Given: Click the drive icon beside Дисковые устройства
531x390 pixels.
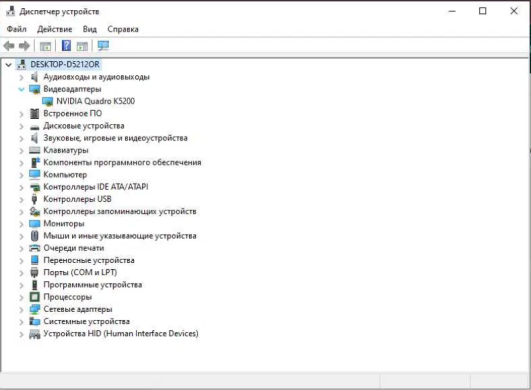Looking at the screenshot, I should (x=35, y=127).
